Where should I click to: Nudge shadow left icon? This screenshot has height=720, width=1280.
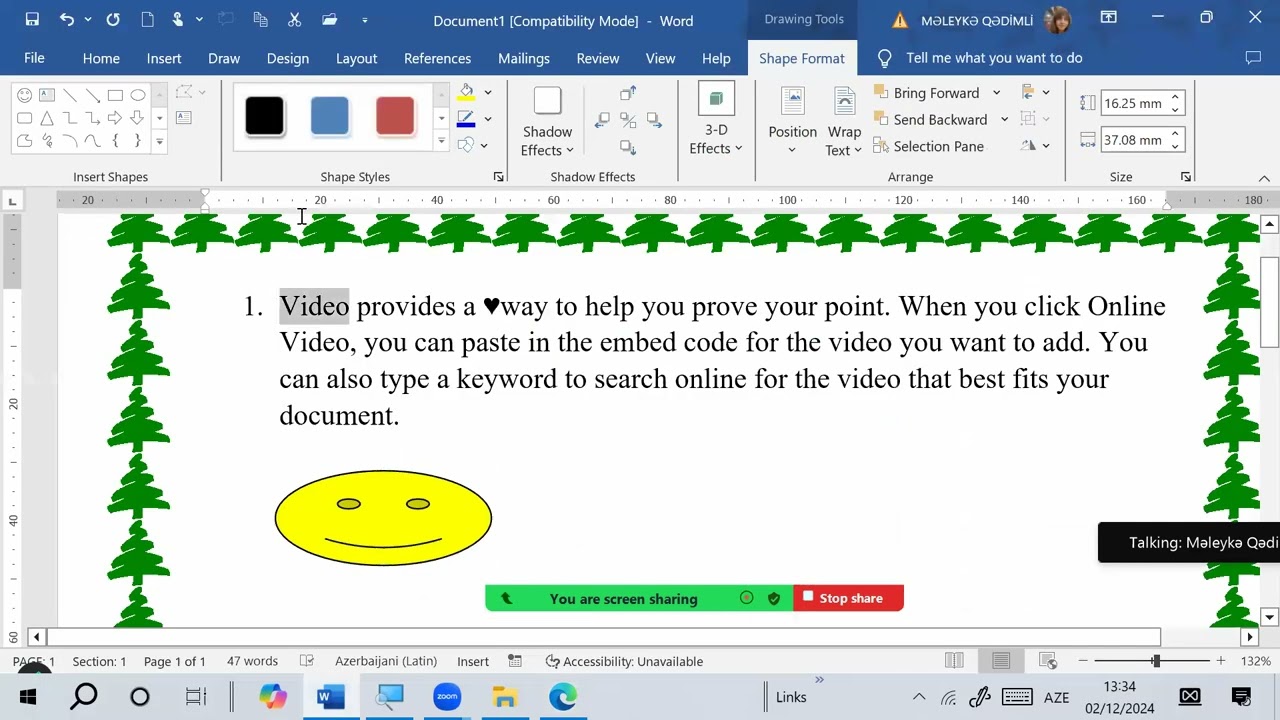602,120
